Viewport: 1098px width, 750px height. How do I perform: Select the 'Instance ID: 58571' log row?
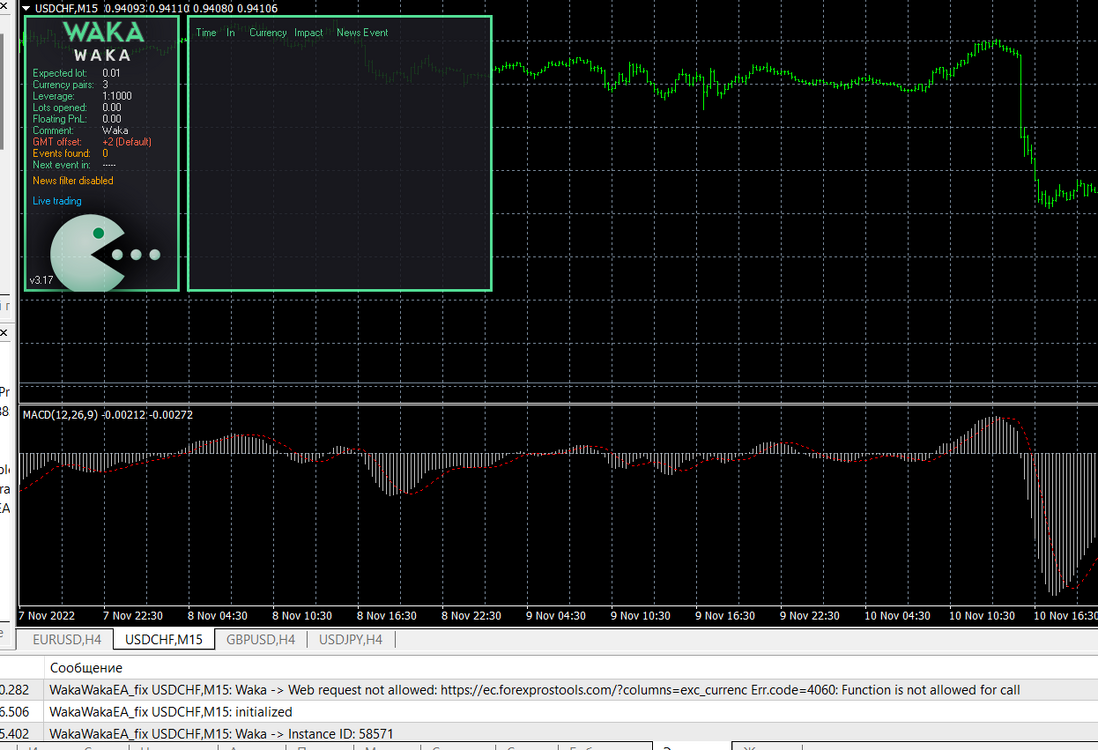pos(549,733)
